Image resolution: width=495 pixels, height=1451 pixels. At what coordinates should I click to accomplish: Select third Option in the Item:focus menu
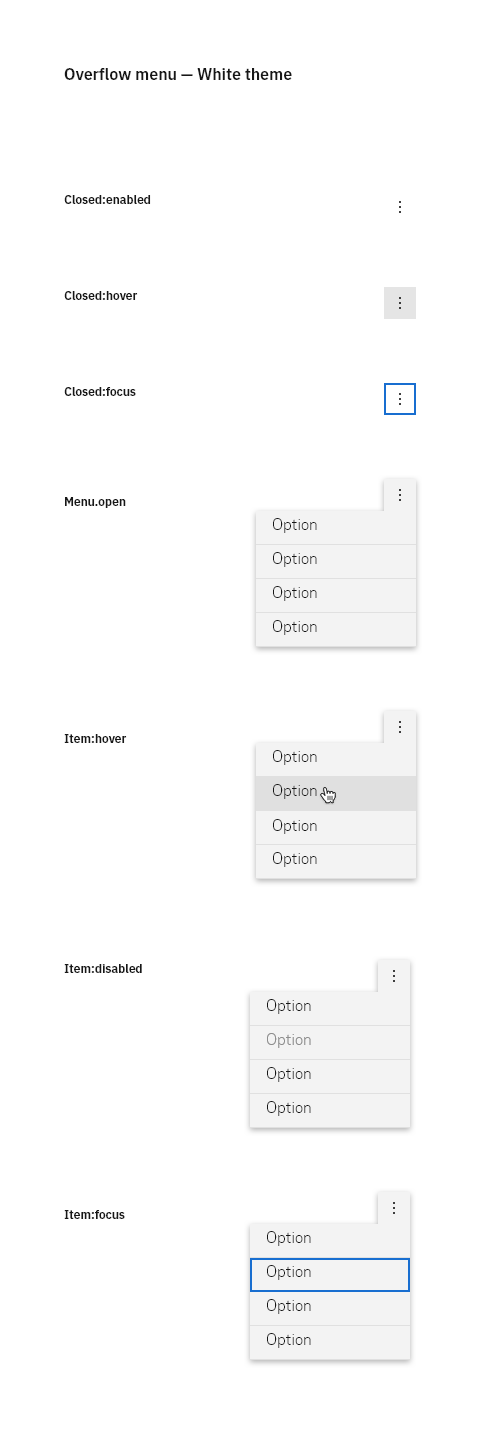tap(330, 1308)
